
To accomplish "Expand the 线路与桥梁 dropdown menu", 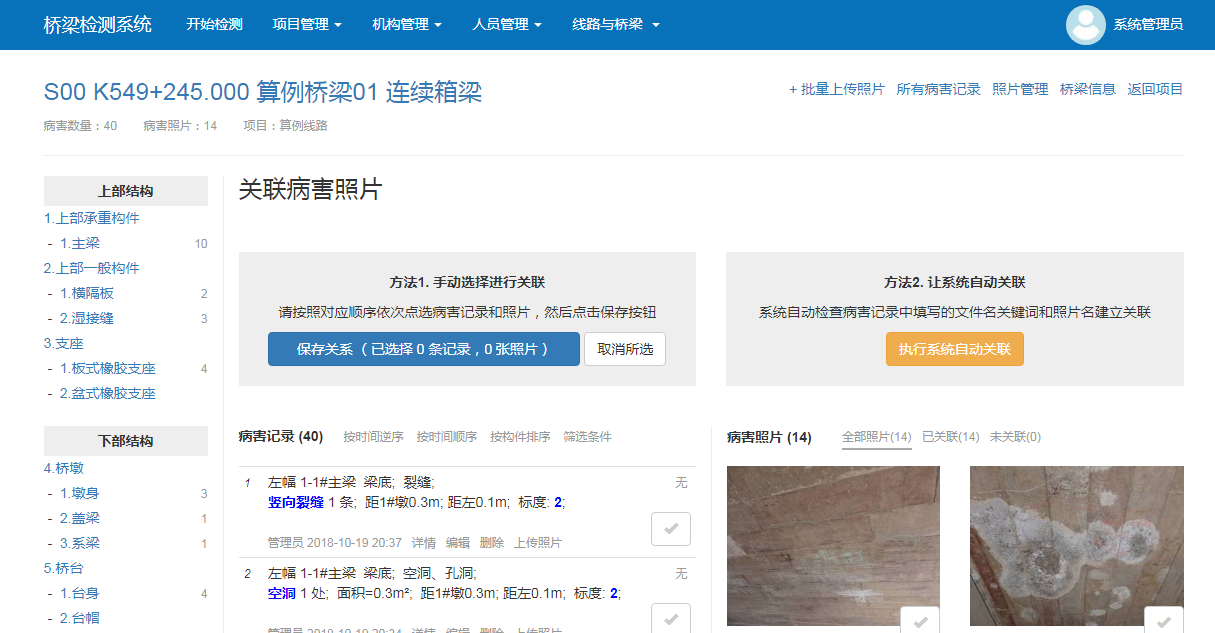I will click(x=615, y=25).
